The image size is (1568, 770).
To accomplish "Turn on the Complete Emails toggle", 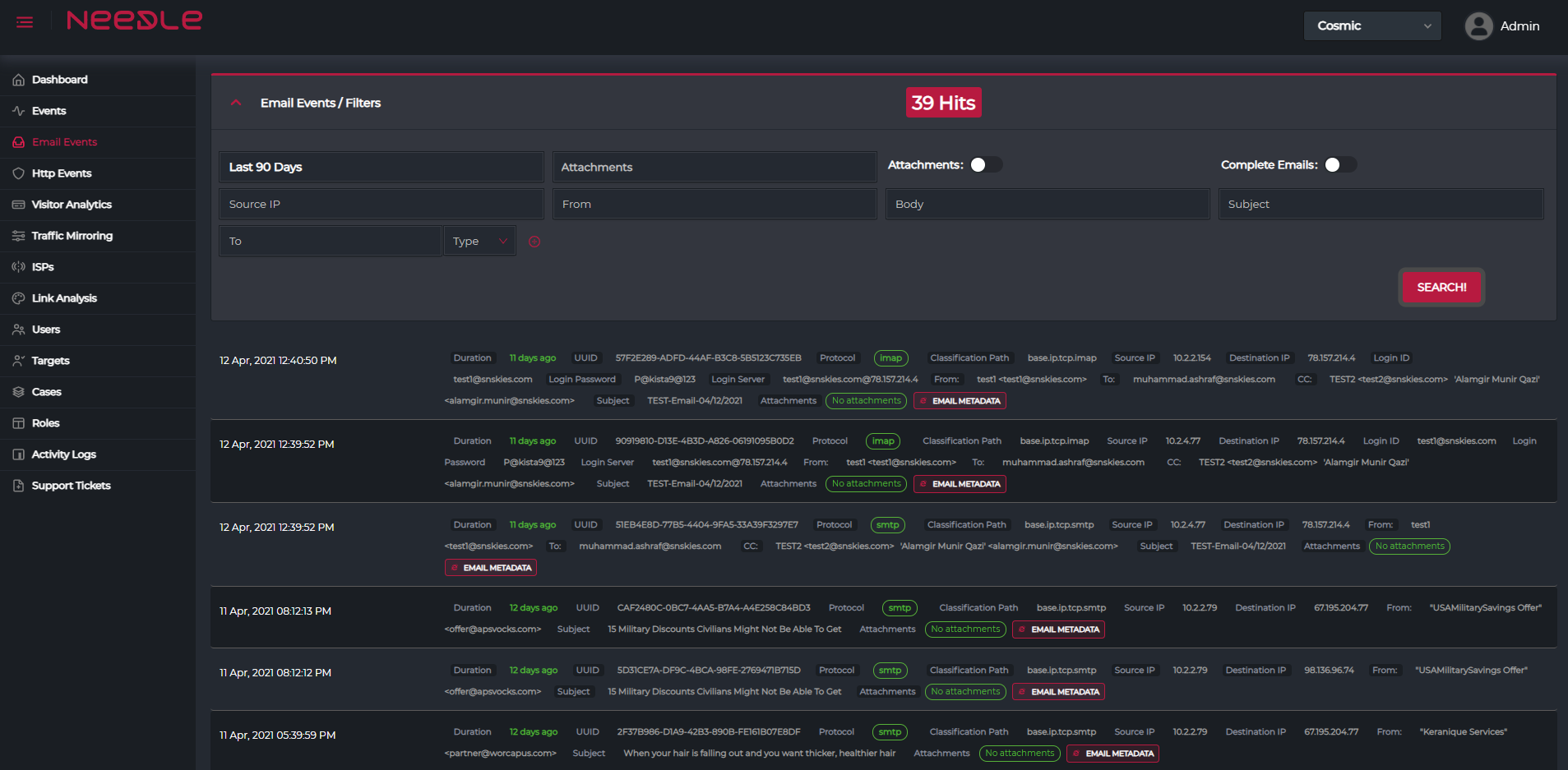I will [1339, 165].
